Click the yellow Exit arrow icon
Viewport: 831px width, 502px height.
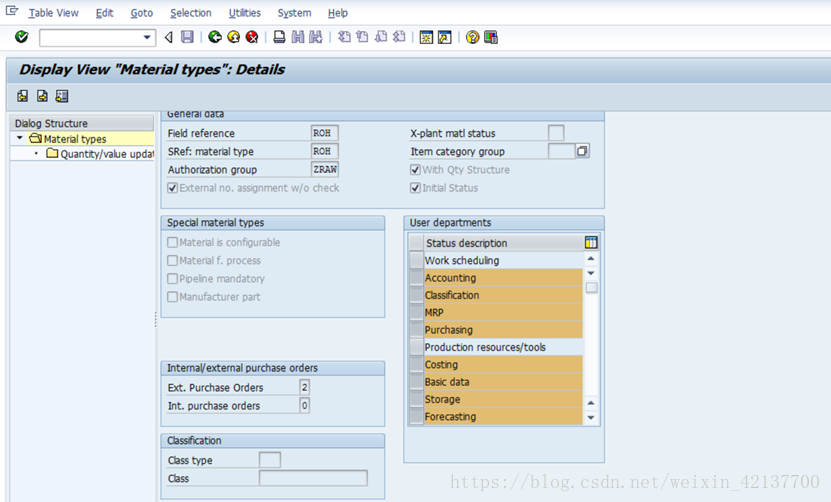233,37
